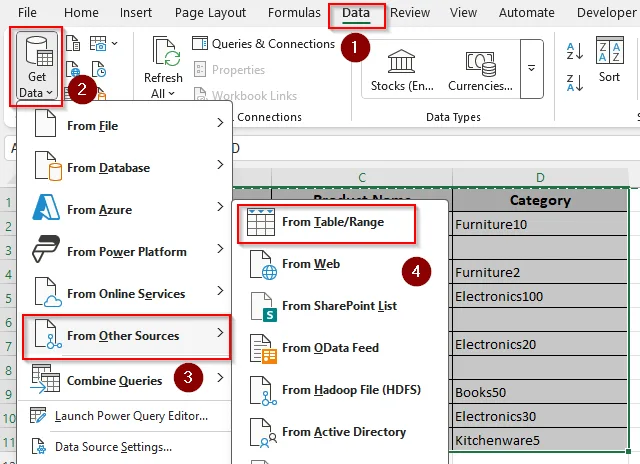The width and height of the screenshot is (640, 464).
Task: Open the View tab
Action: (463, 13)
